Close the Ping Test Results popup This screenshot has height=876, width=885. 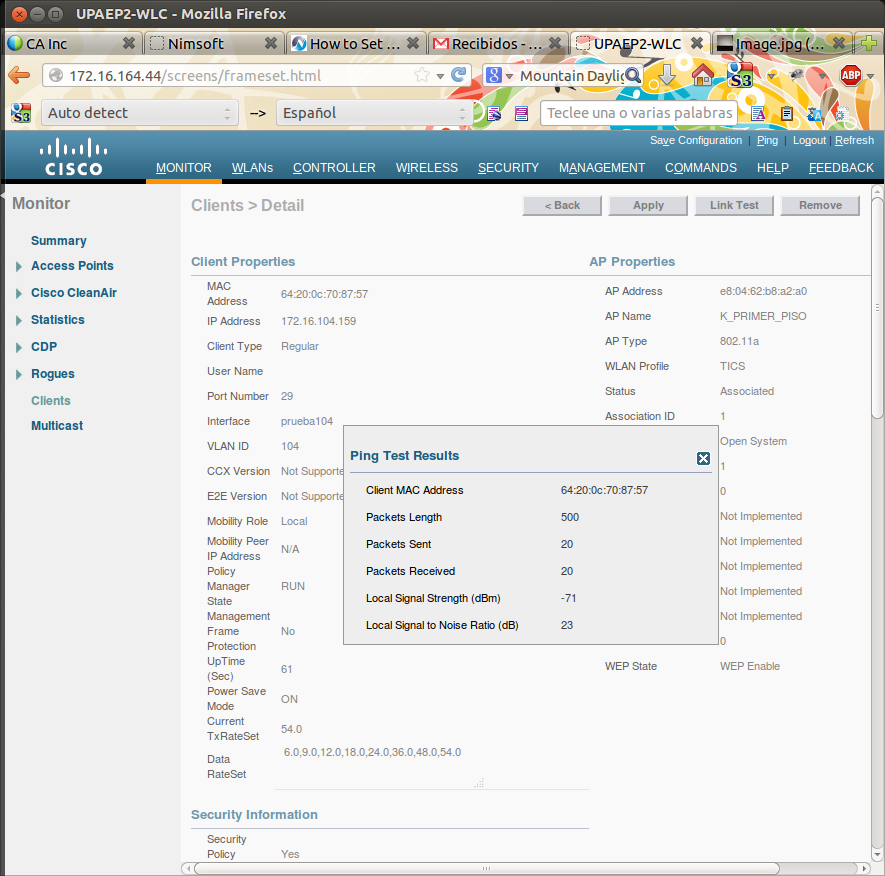coord(703,458)
